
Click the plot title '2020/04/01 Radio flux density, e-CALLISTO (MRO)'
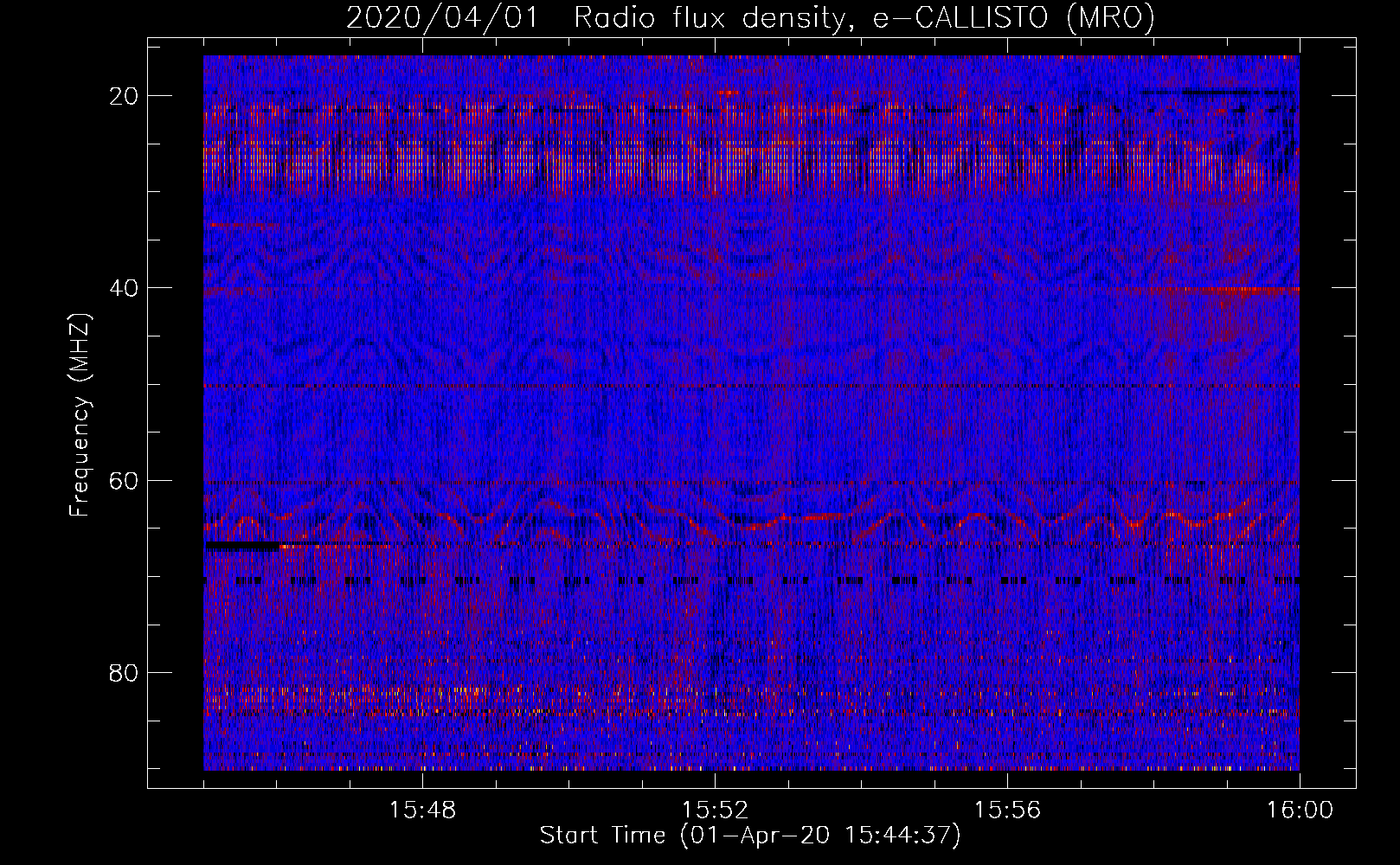[750, 18]
